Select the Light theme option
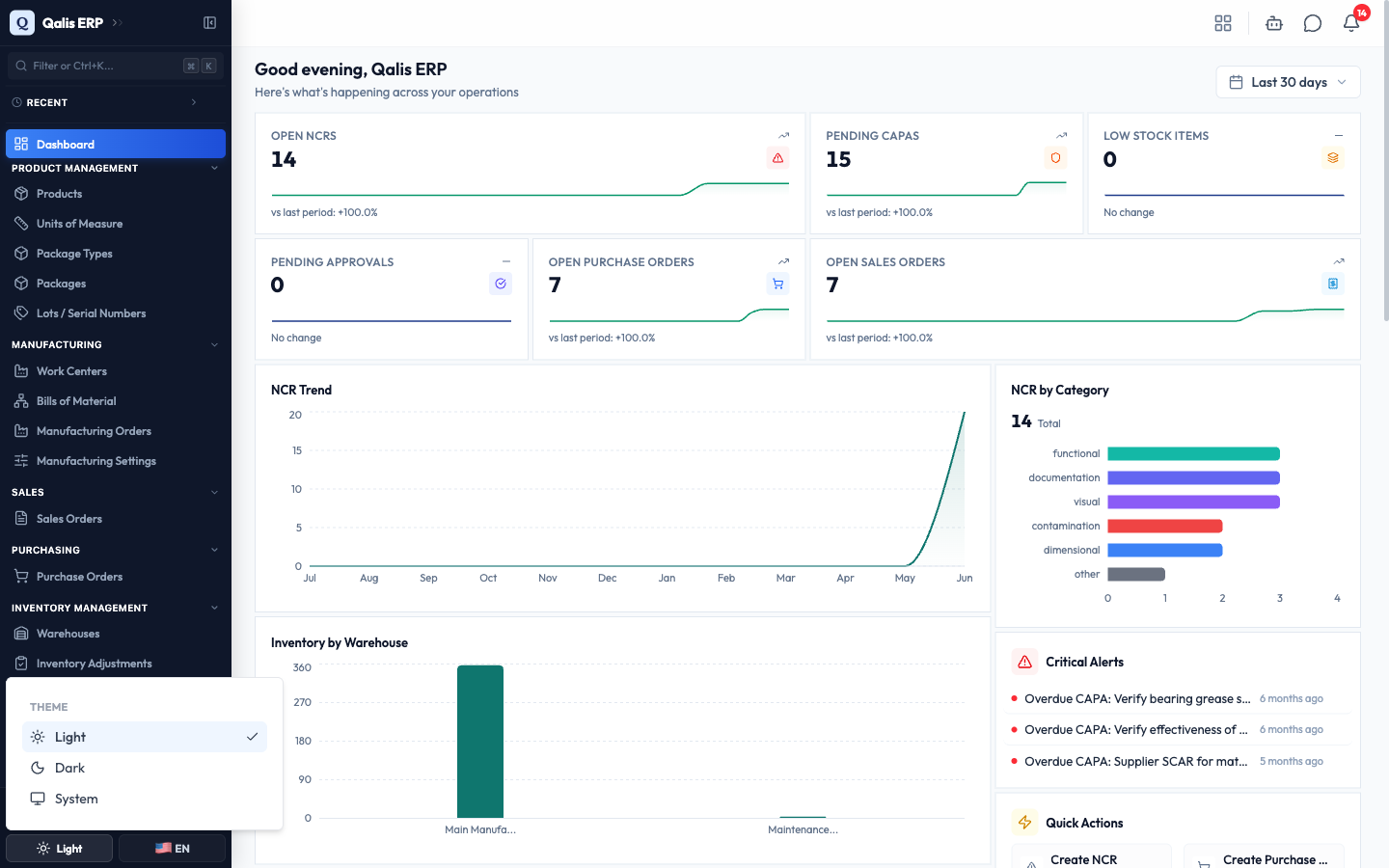 [145, 737]
